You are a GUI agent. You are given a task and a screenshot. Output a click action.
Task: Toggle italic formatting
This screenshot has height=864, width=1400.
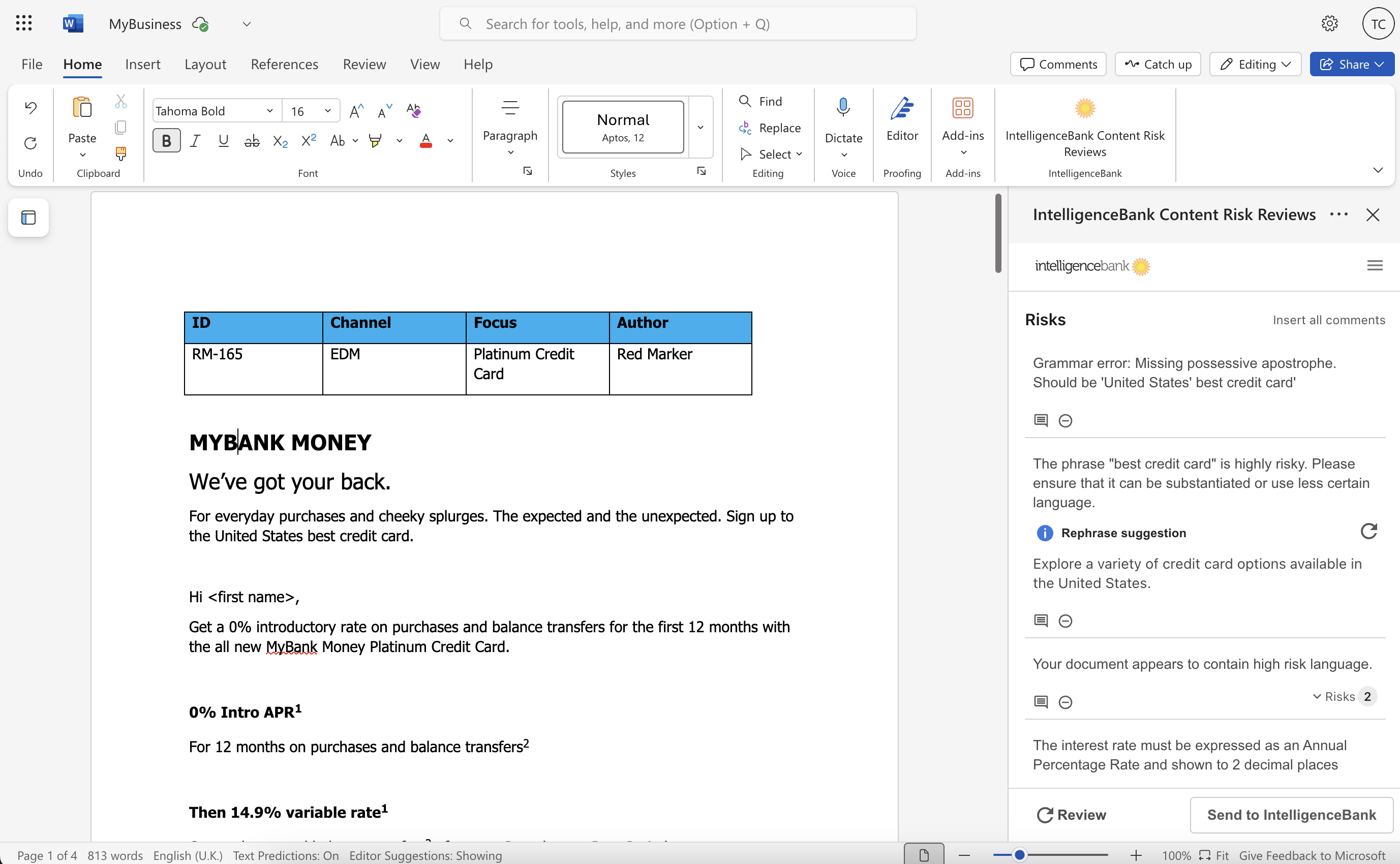(x=195, y=141)
